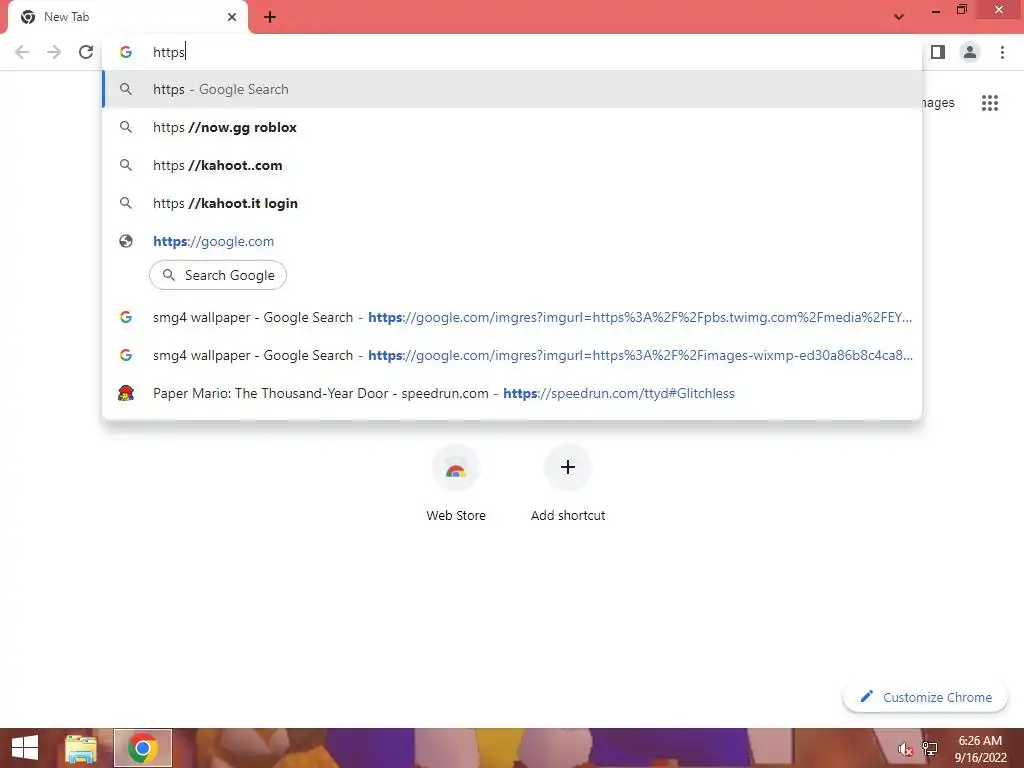Restore down the Chrome window
Image resolution: width=1024 pixels, height=768 pixels.
pos(961,10)
